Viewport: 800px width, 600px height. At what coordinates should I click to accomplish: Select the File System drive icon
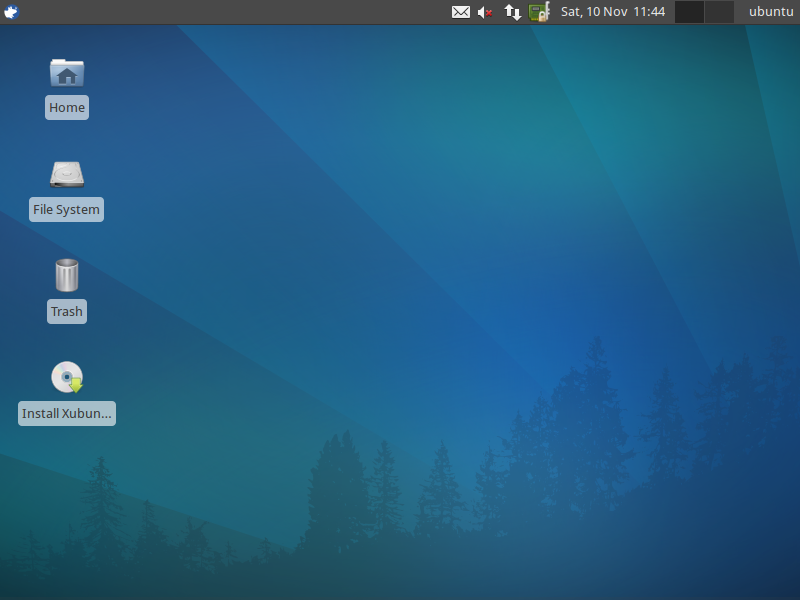[67, 175]
